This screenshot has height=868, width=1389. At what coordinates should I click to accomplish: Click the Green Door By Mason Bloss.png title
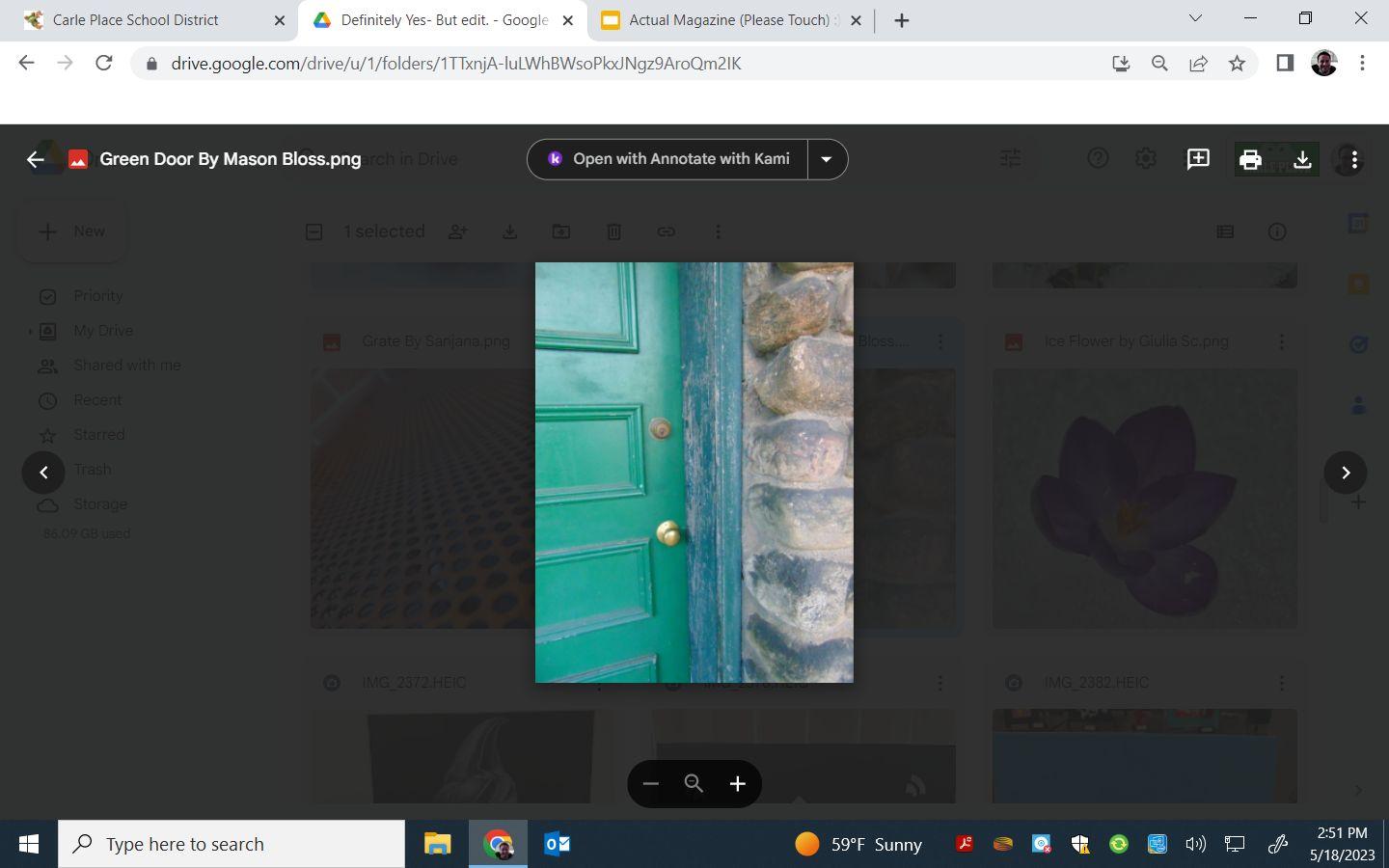coord(231,159)
